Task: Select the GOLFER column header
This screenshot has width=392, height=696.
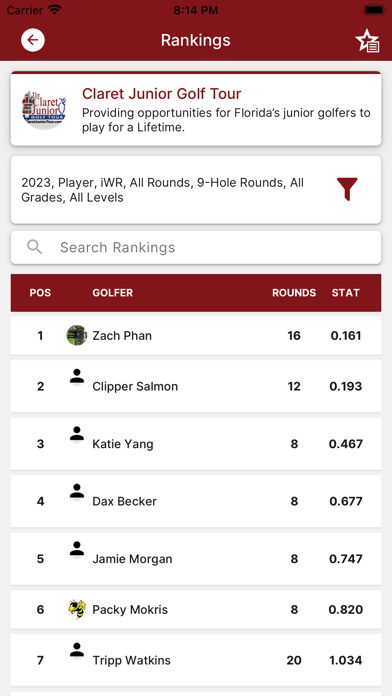Action: pos(113,293)
